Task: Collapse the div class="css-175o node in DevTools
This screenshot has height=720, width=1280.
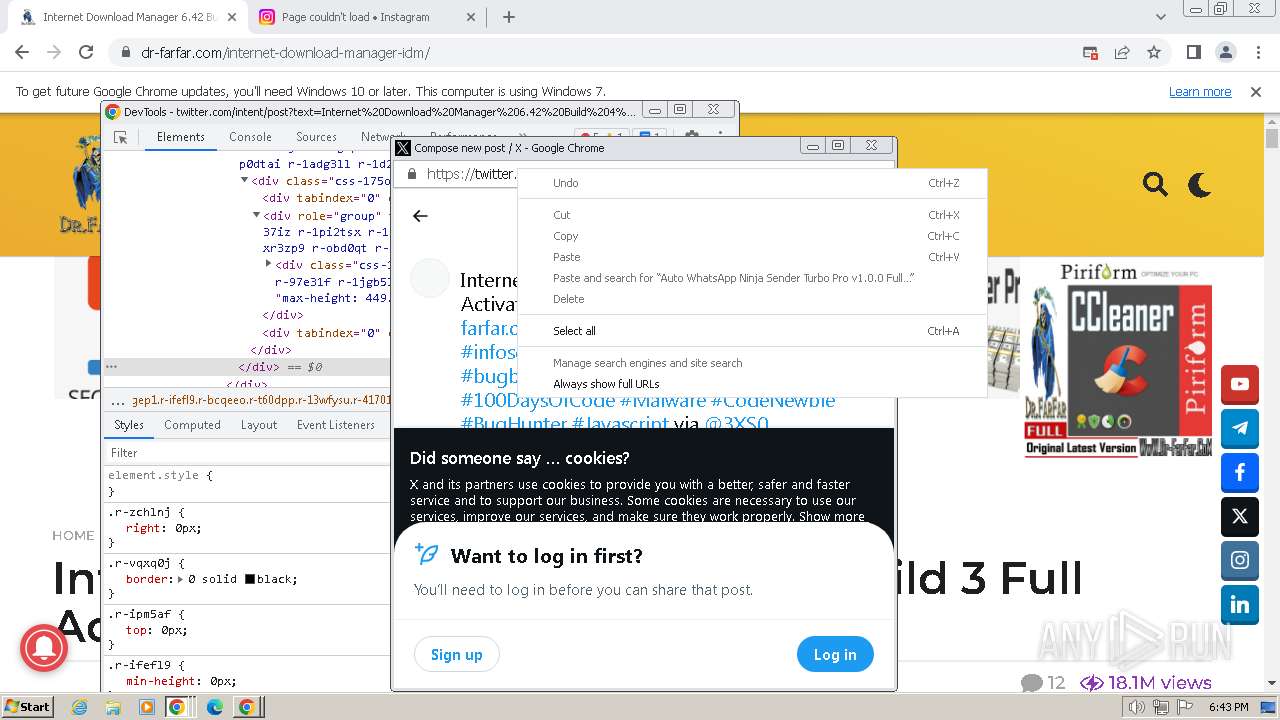Action: pos(244,181)
